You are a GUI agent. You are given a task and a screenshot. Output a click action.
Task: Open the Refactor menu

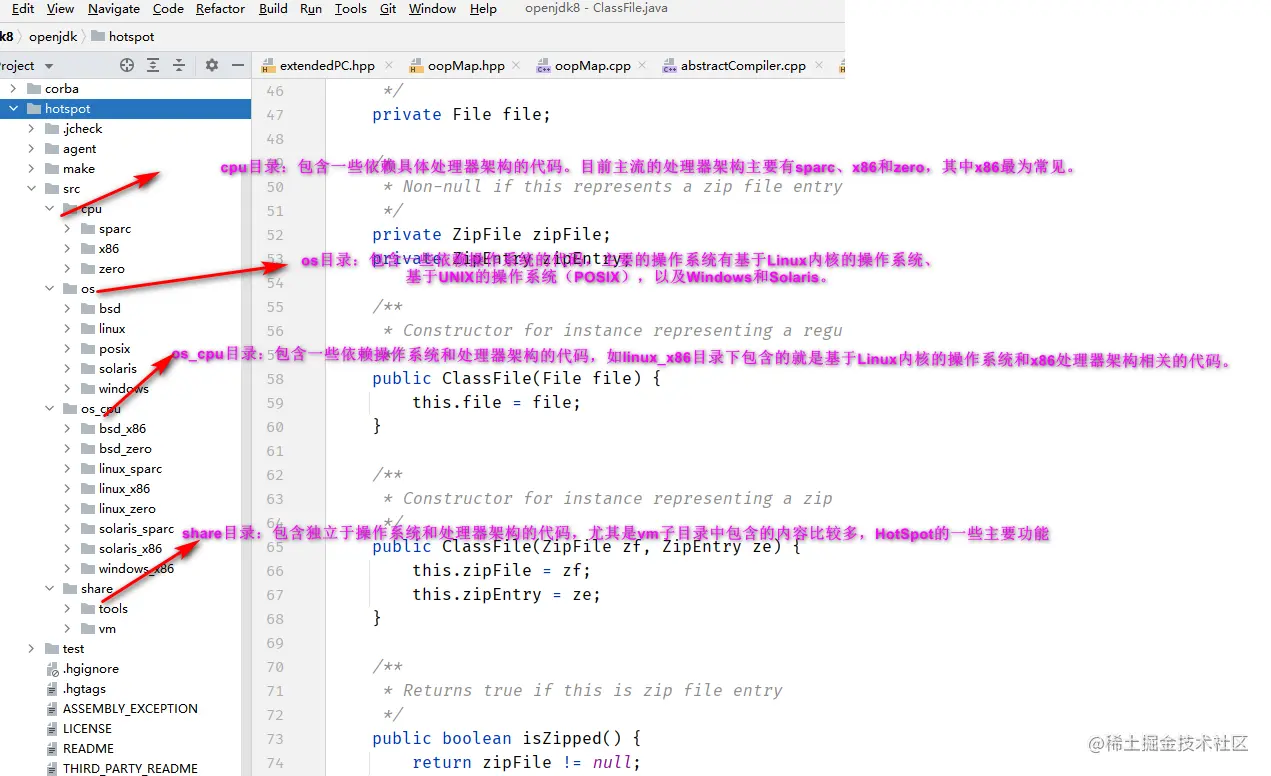(x=220, y=9)
